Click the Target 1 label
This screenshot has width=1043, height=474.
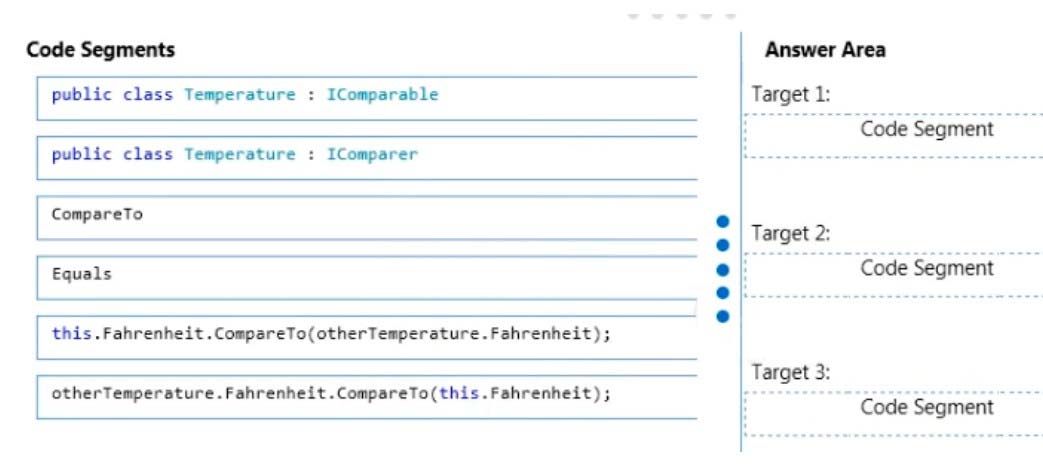(x=791, y=94)
